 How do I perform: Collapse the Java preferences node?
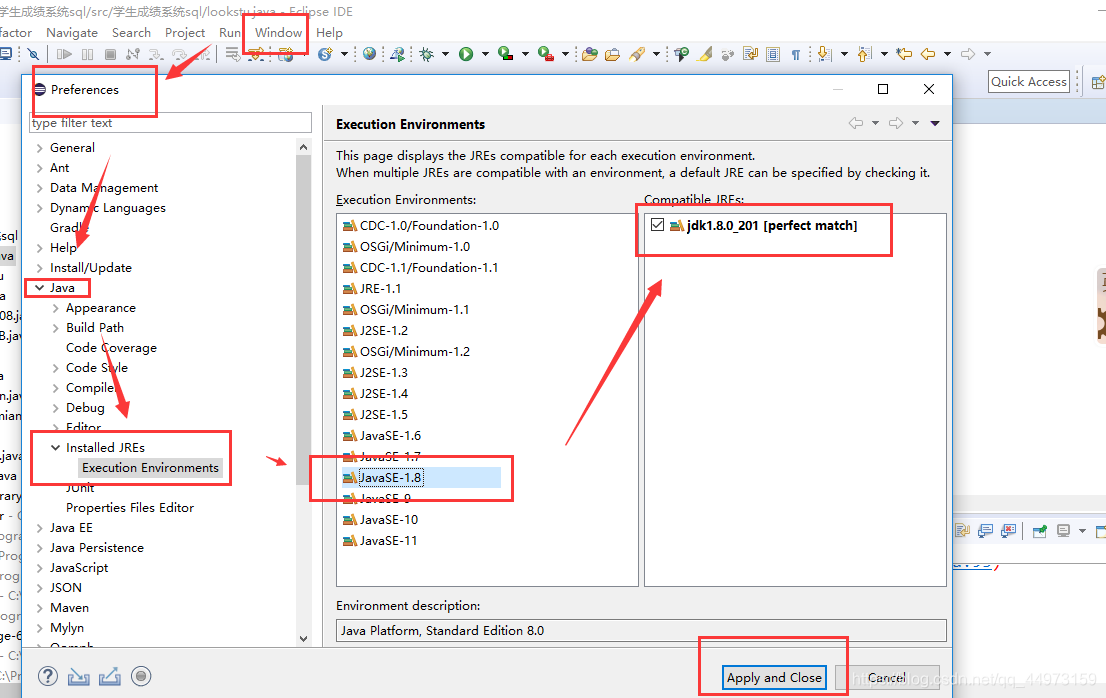(40, 288)
